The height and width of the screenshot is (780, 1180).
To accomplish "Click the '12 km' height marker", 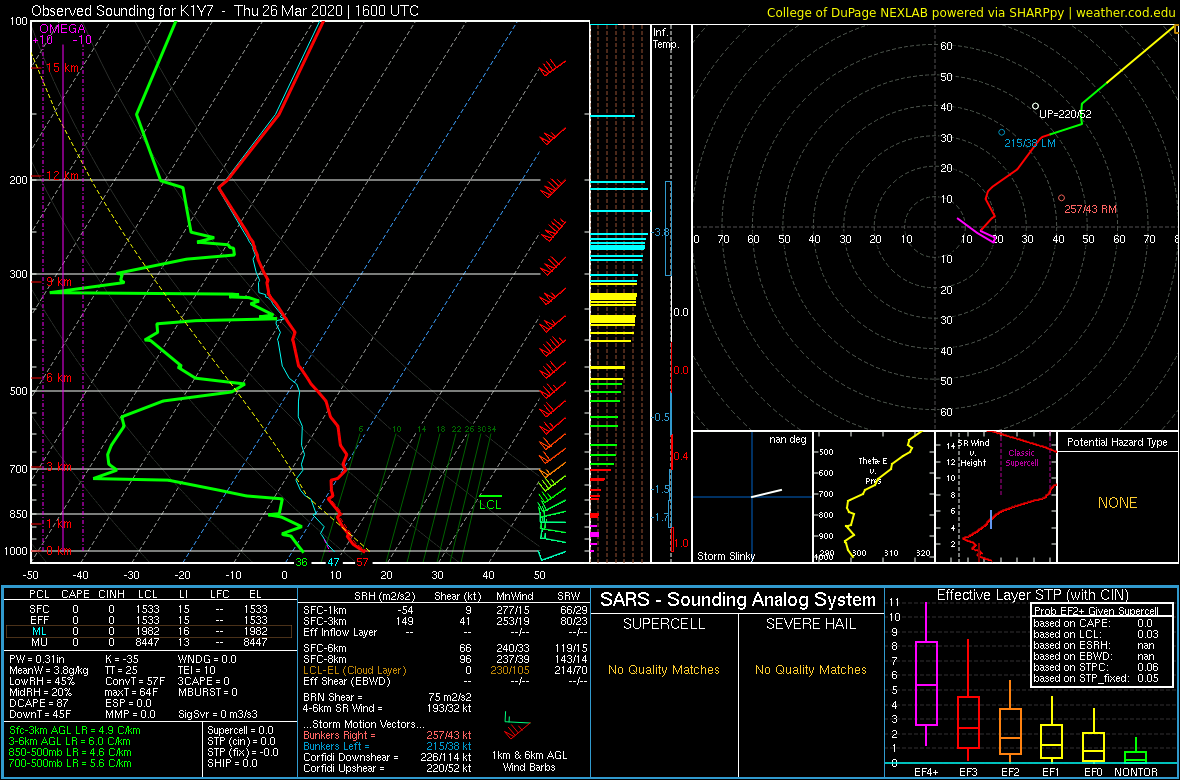I will [x=62, y=175].
